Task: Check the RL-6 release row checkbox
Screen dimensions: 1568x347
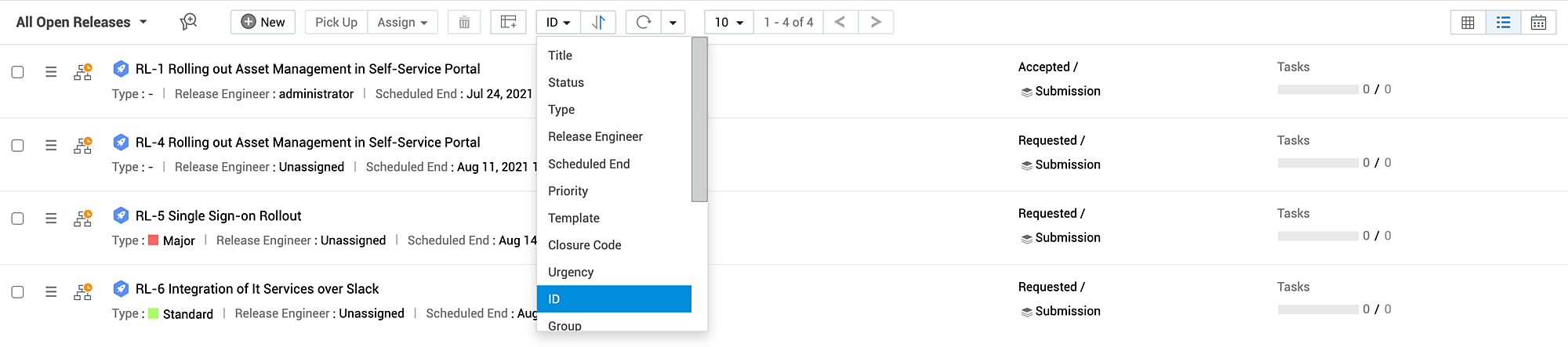Action: tap(17, 292)
